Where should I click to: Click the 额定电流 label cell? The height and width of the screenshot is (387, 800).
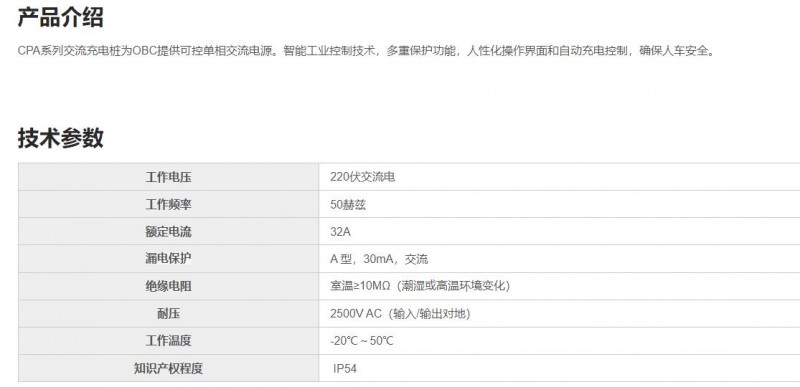point(168,231)
